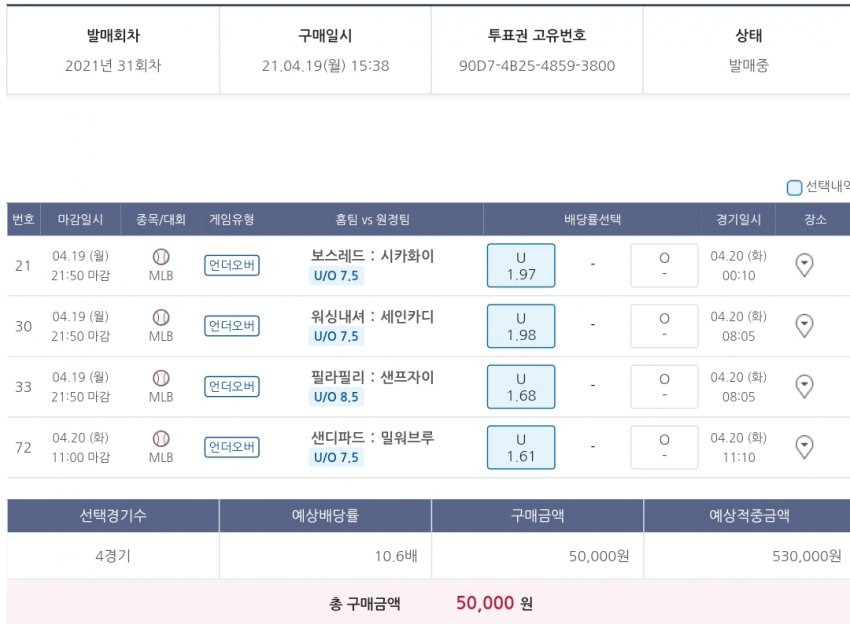This screenshot has height=624, width=850.
Task: Select Over option for 워싱내셔 vs 세인카디
Action: [x=664, y=326]
